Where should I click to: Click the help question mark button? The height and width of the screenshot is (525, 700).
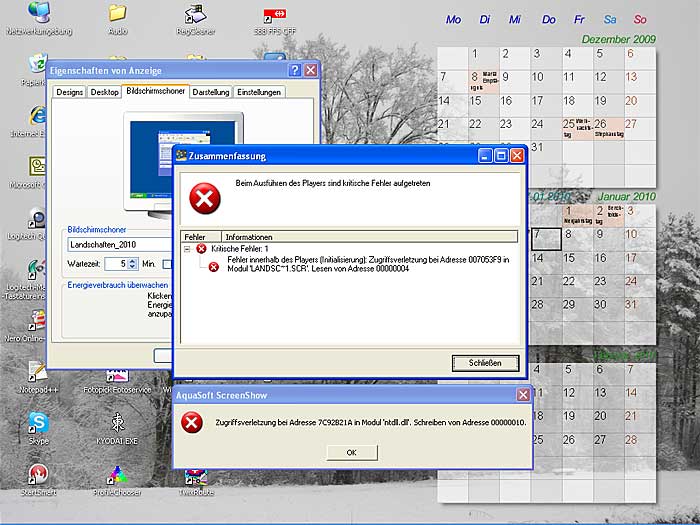point(295,71)
